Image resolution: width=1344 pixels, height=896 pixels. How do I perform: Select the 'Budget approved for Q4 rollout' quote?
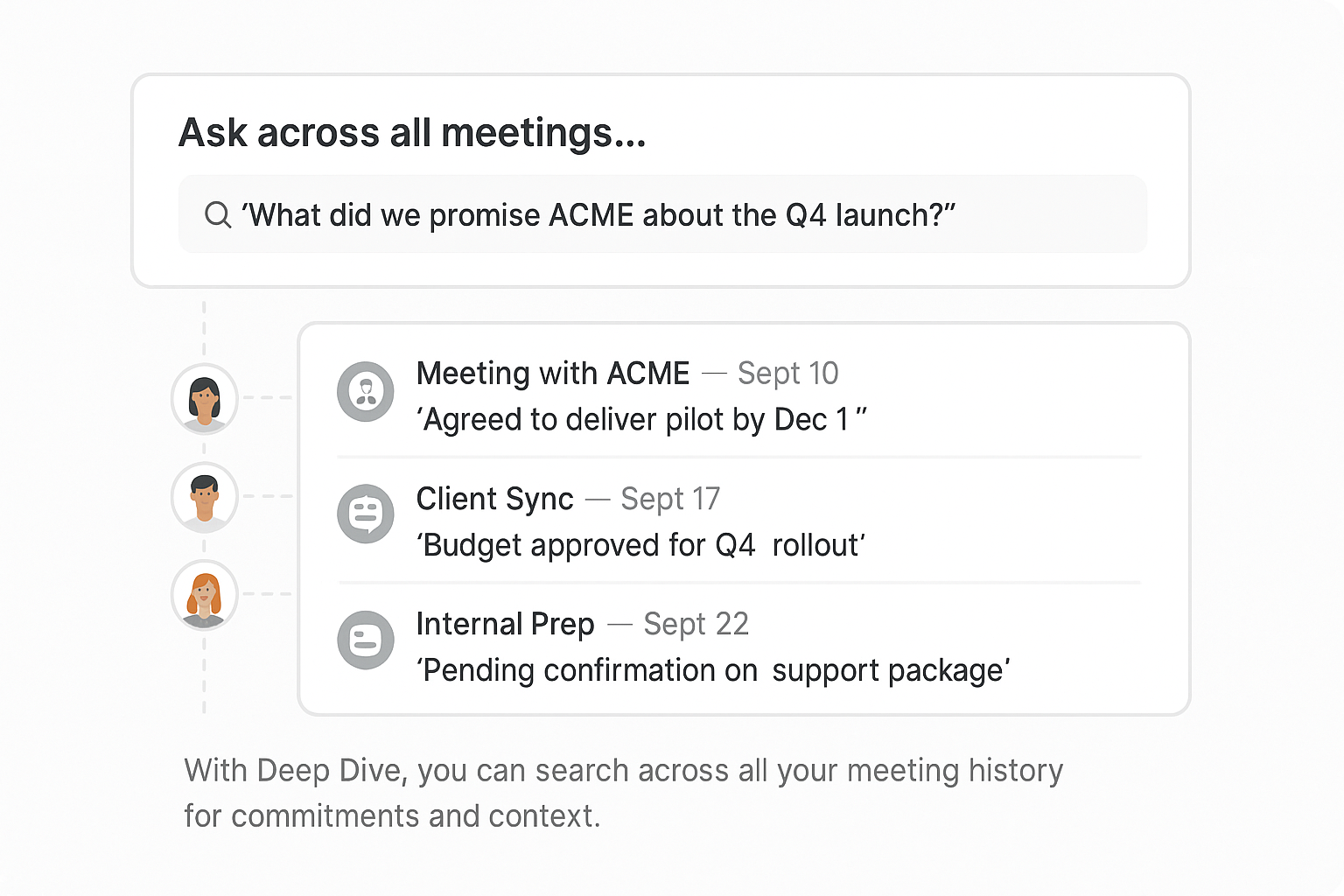[x=641, y=545]
